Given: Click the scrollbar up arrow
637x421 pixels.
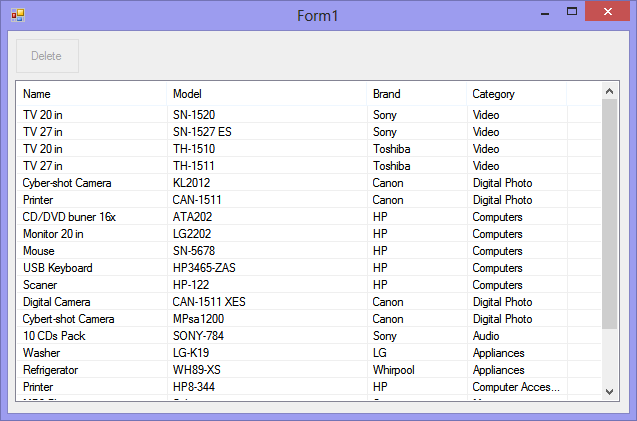Looking at the screenshot, I should pos(609,91).
